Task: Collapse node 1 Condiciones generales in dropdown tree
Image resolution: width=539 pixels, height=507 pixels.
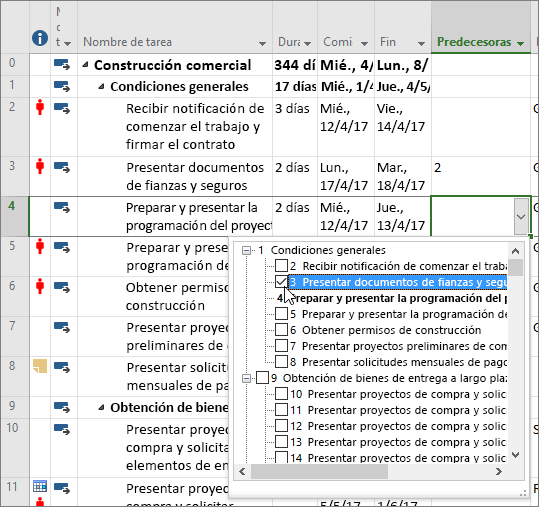Action: [246, 250]
